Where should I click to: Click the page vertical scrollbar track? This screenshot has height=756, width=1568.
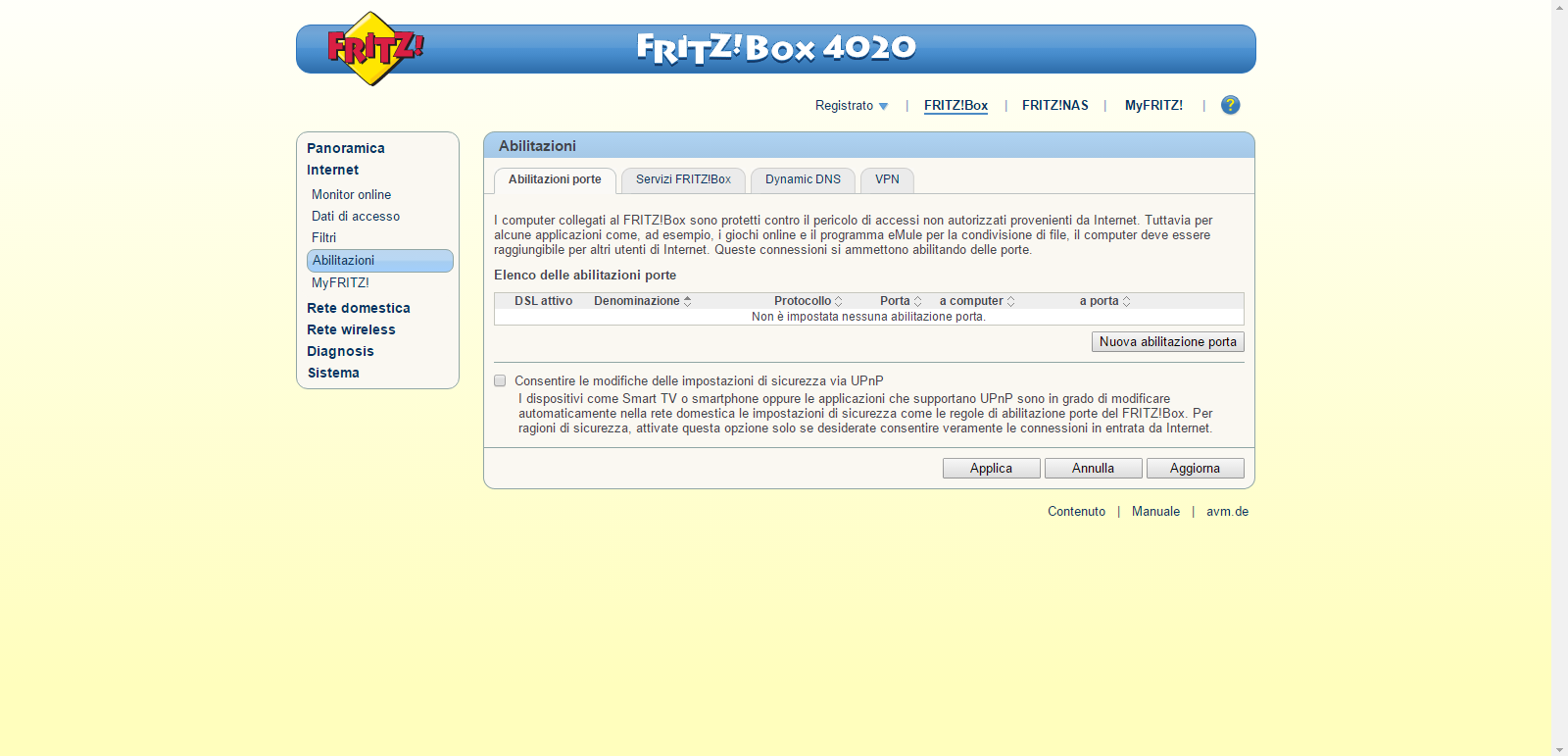pyautogui.click(x=1559, y=392)
